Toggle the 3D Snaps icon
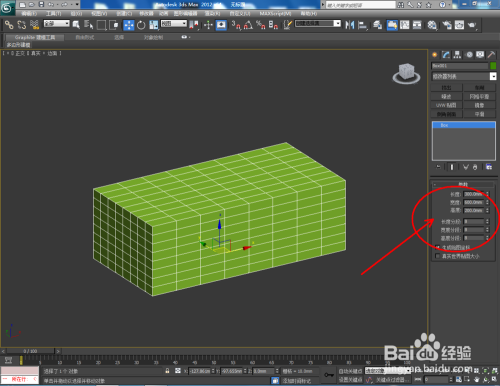The width and height of the screenshot is (500, 386). click(236, 25)
